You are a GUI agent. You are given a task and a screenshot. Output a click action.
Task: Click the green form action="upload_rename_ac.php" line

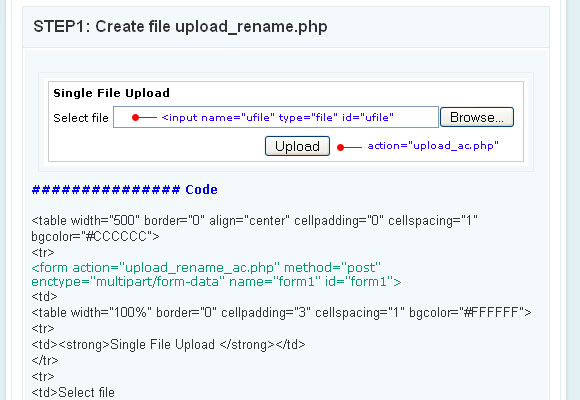[206, 267]
